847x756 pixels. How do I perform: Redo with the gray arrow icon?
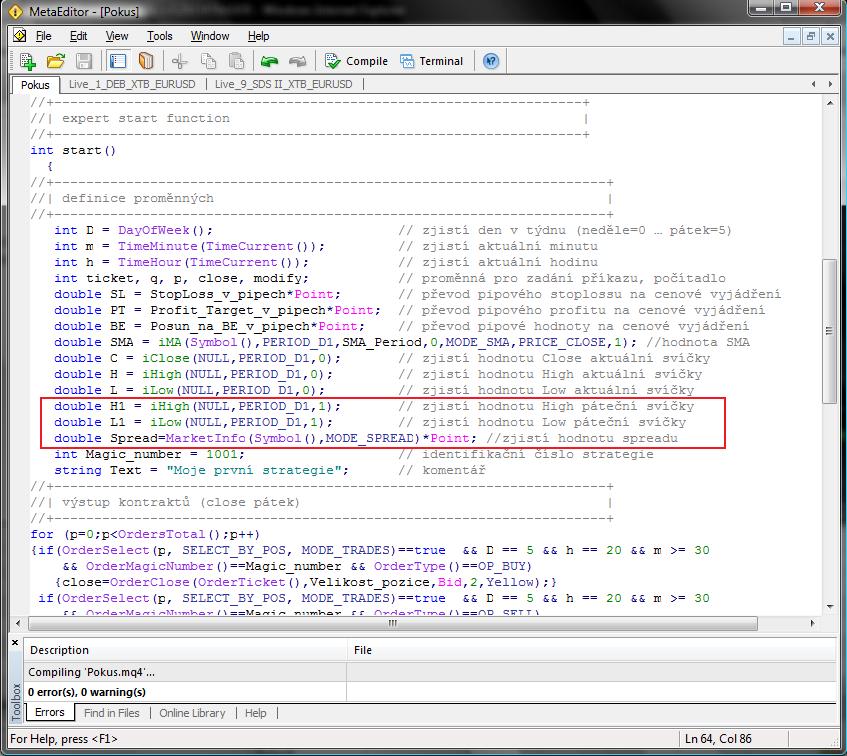point(297,61)
